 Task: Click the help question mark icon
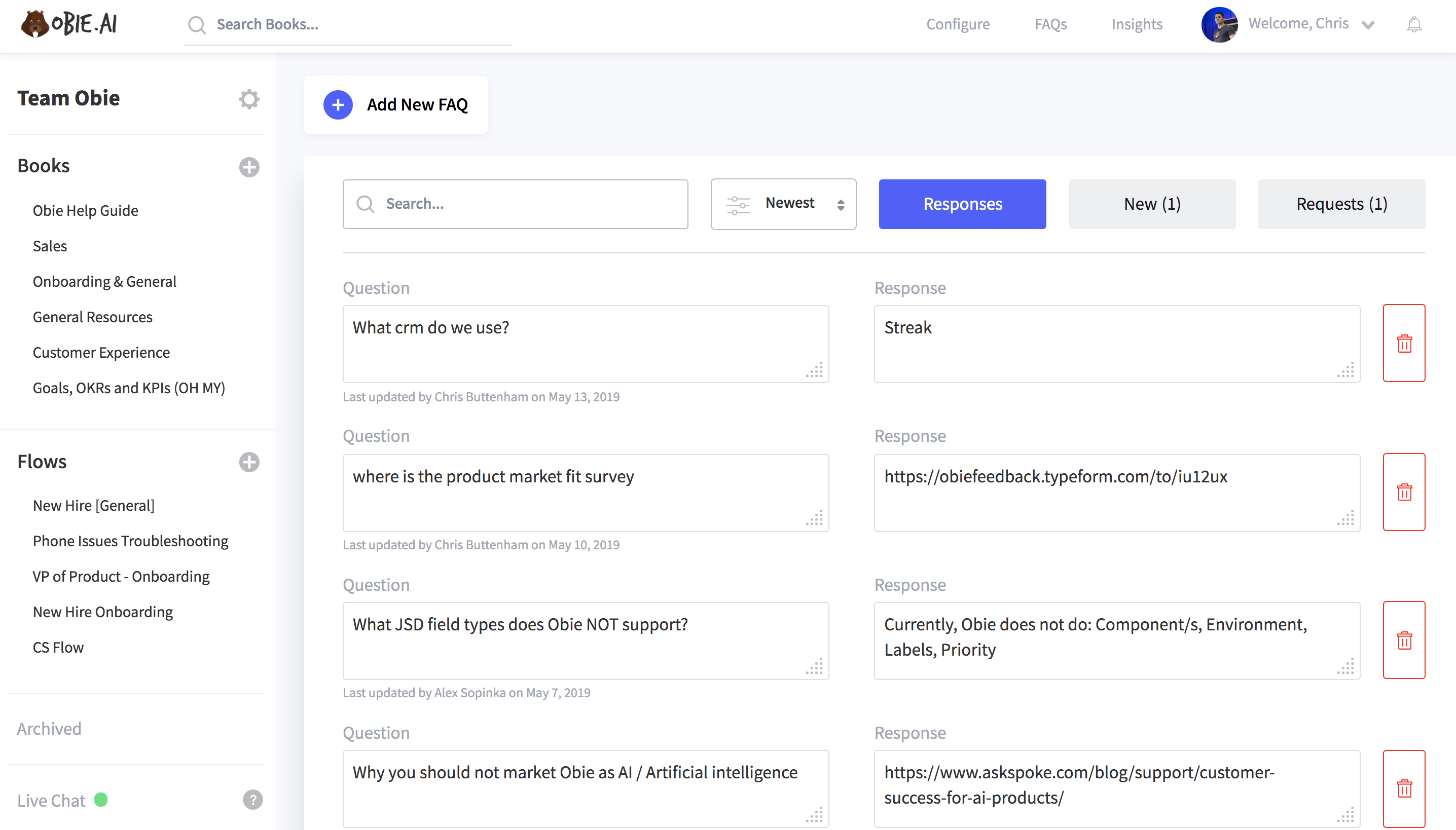click(252, 800)
